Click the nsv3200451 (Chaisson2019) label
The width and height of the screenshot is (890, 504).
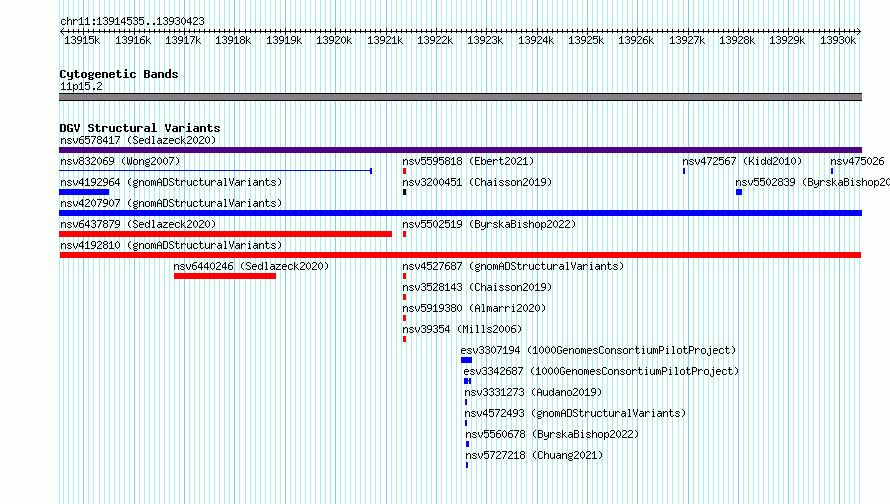point(477,182)
